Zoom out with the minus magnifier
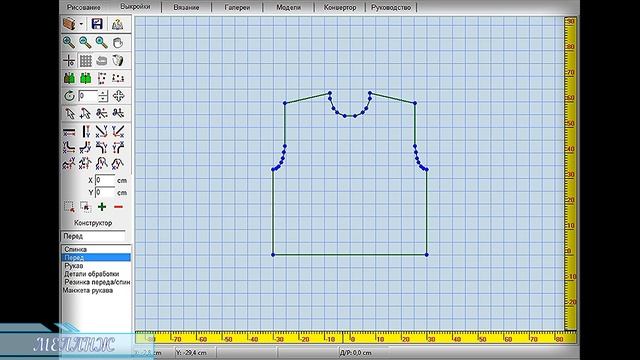Viewport: 640px width, 360px height. point(85,42)
